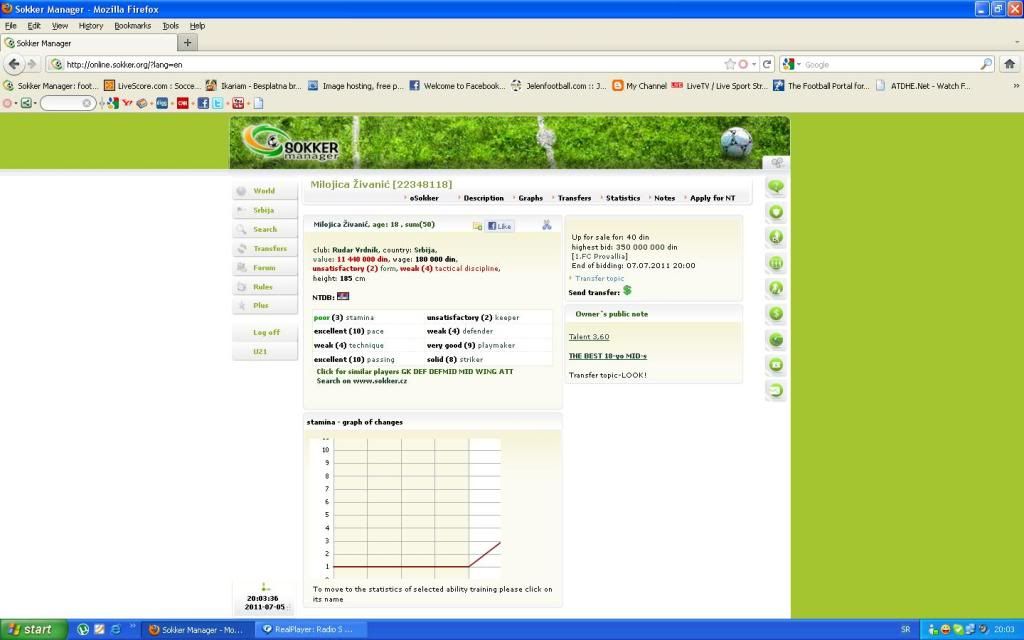Image resolution: width=1024 pixels, height=640 pixels.
Task: Open the History menu
Action: 90,25
